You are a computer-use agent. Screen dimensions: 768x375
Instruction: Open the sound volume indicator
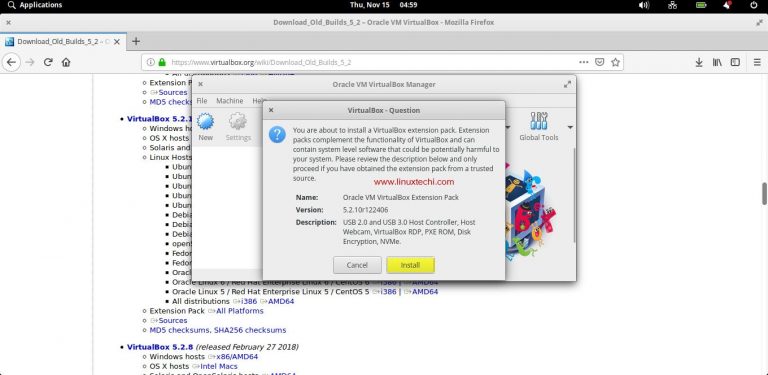coord(644,5)
